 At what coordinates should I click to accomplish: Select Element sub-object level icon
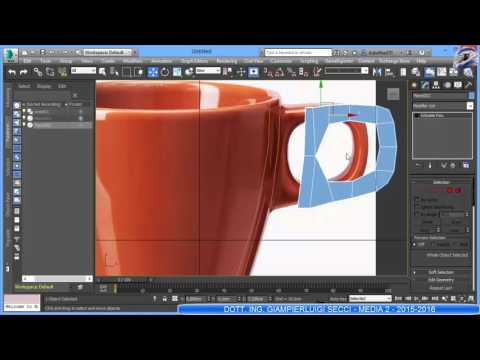click(x=458, y=190)
